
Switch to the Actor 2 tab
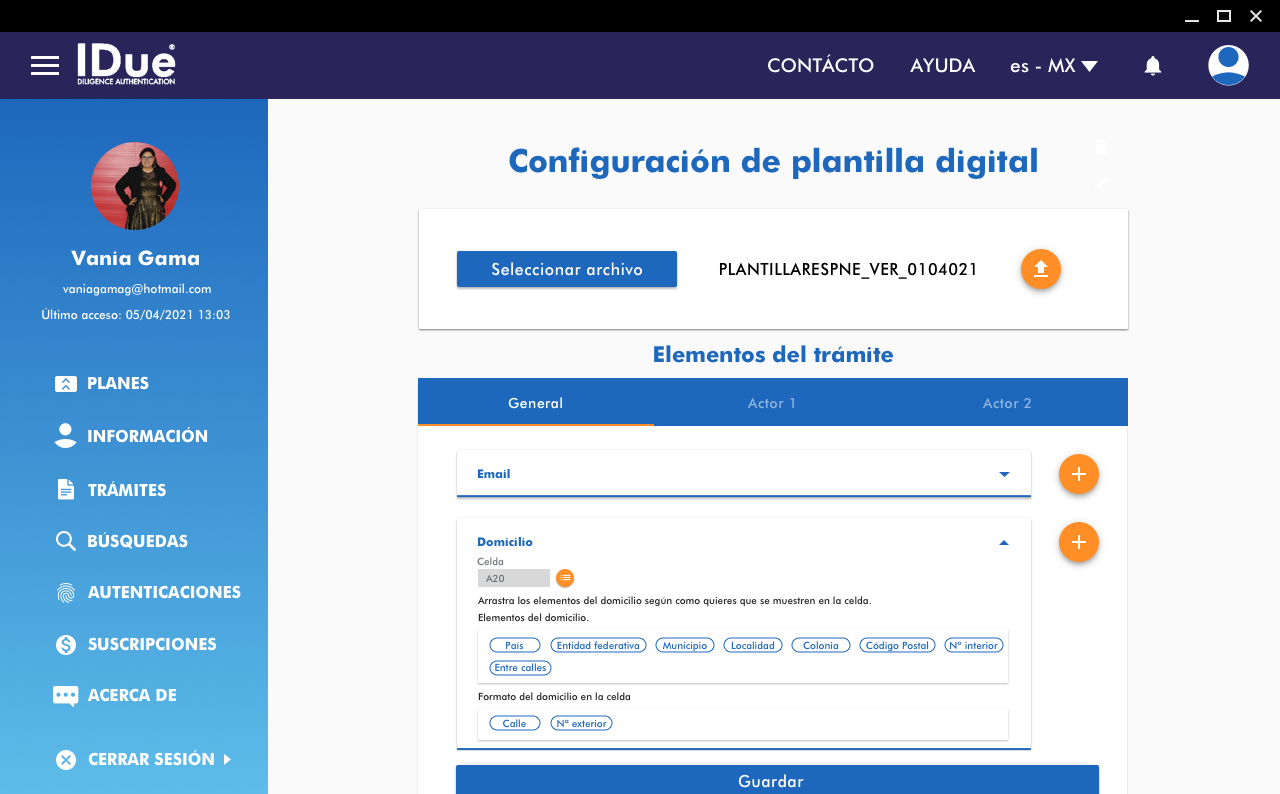coord(1006,403)
